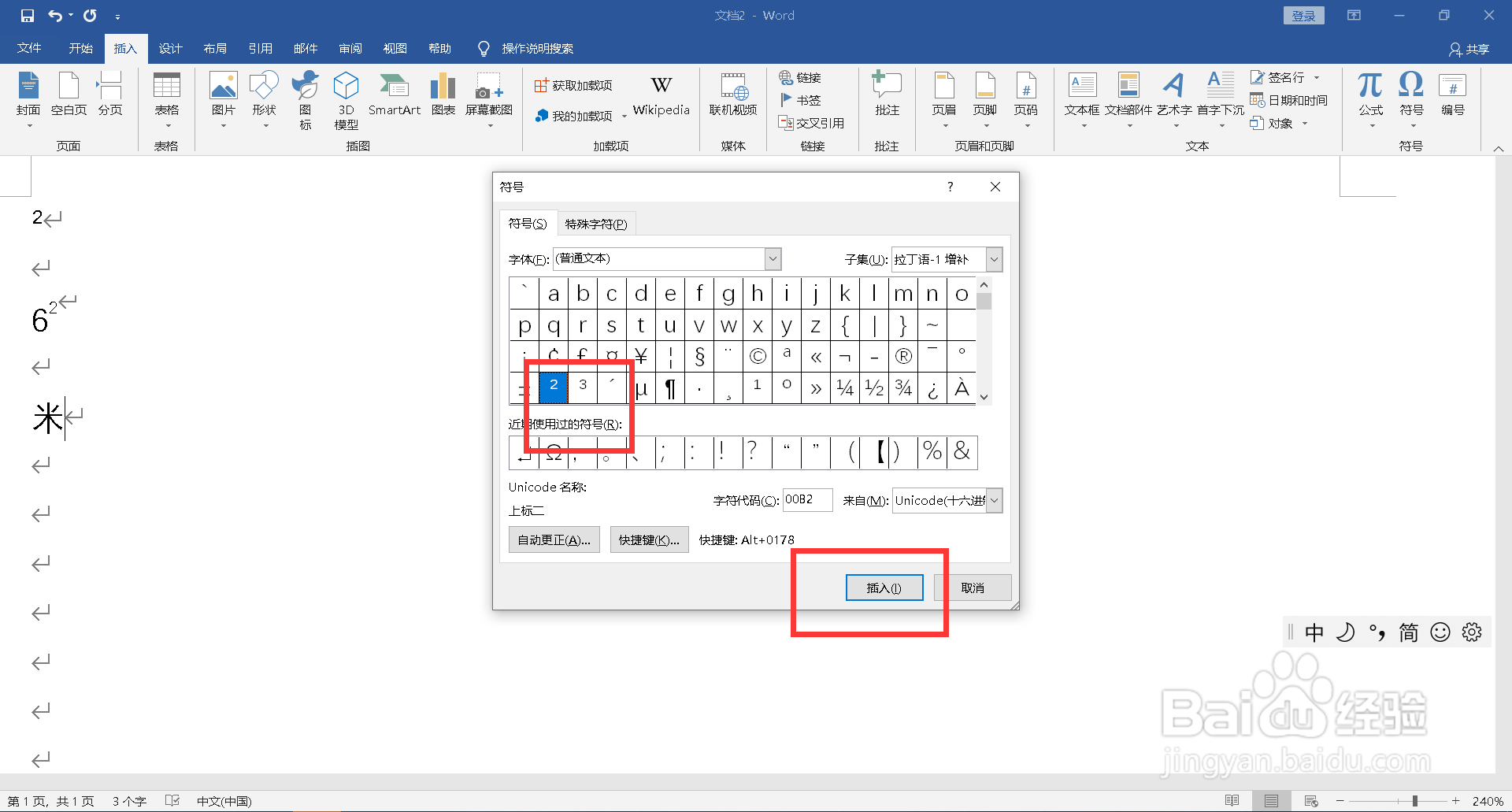Insert a 链接 hyperlink
The image size is (1512, 812).
[x=800, y=77]
